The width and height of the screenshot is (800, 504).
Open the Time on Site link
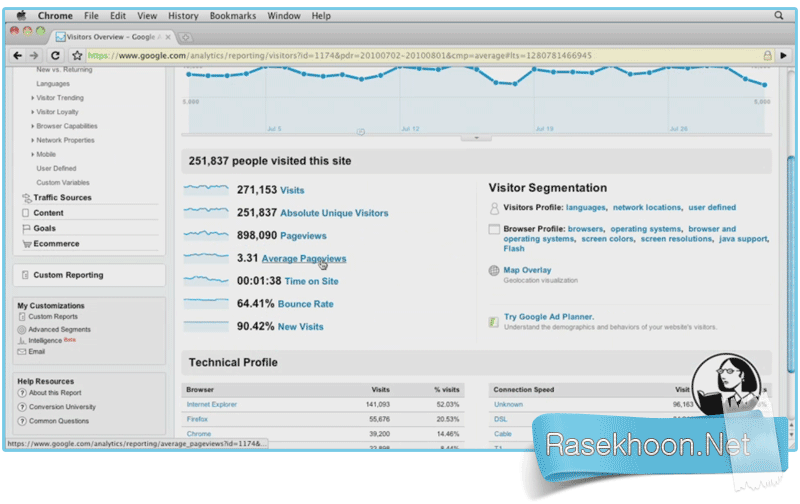coord(311,281)
